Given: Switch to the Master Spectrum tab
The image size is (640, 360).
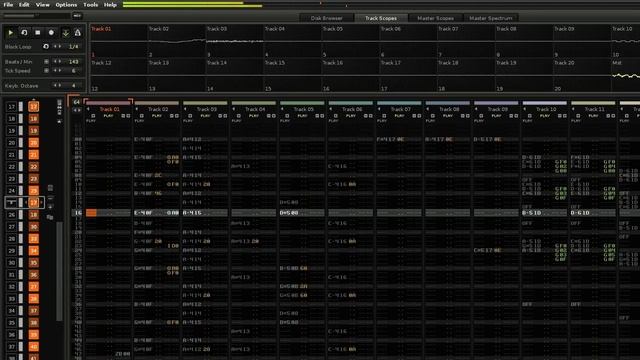Looking at the screenshot, I should point(491,18).
